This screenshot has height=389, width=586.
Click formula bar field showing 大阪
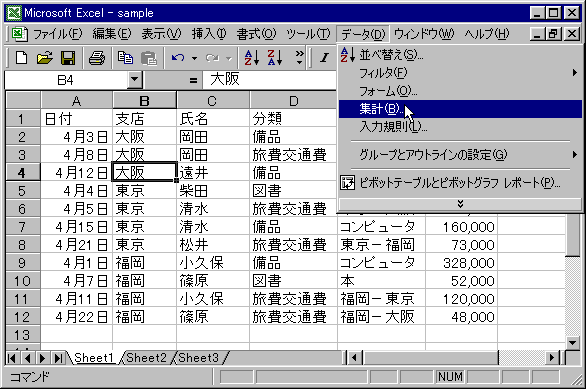pos(269,80)
